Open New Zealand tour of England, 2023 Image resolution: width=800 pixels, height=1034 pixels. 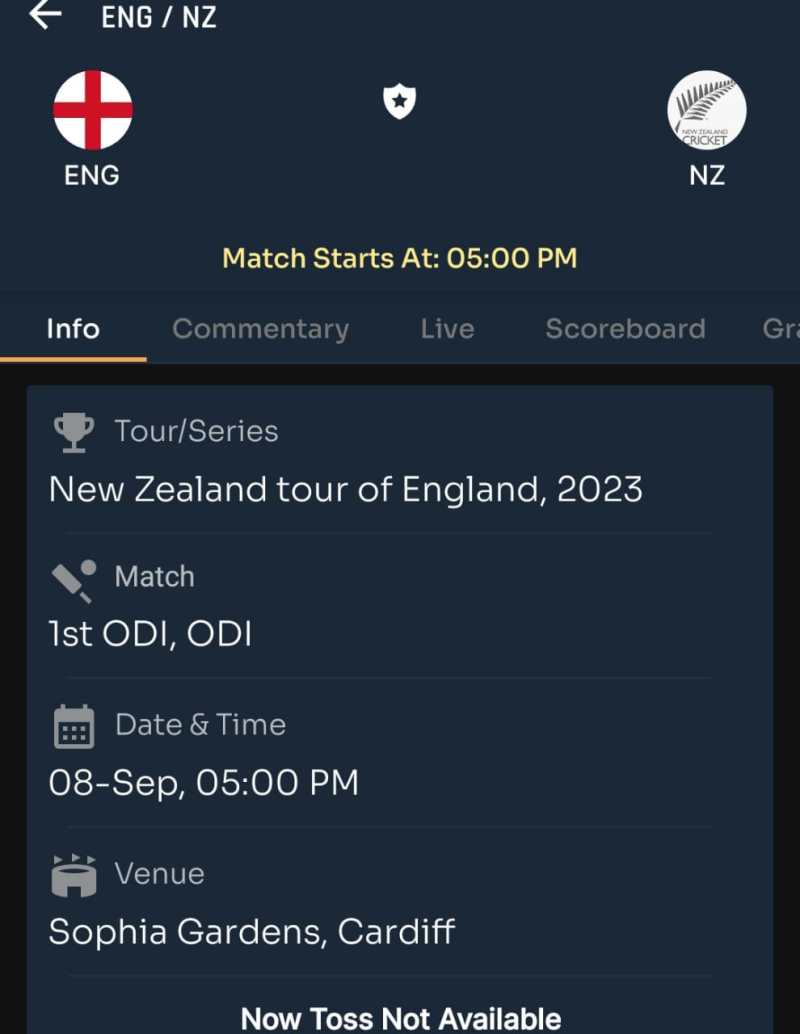(x=345, y=490)
